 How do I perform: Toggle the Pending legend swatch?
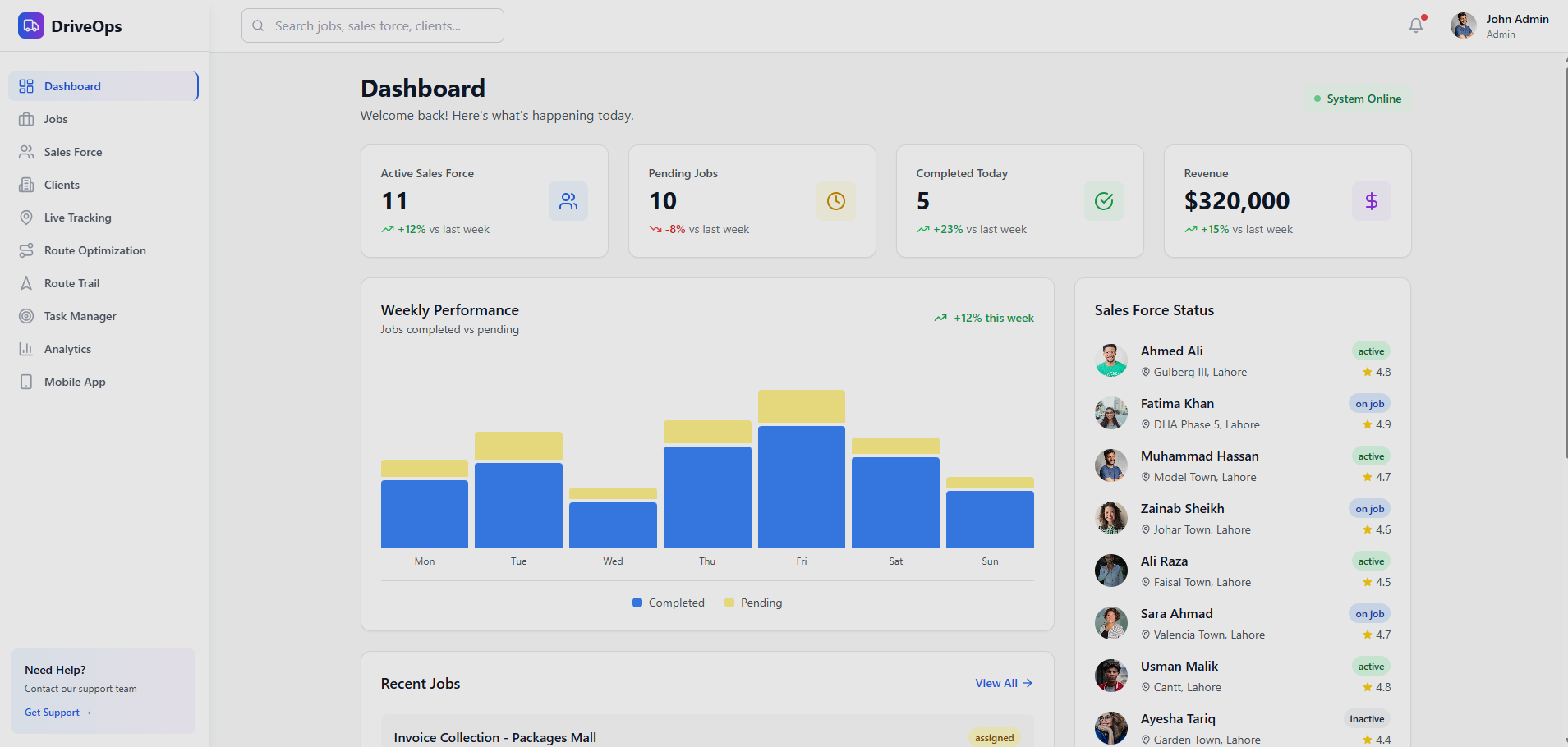[729, 603]
